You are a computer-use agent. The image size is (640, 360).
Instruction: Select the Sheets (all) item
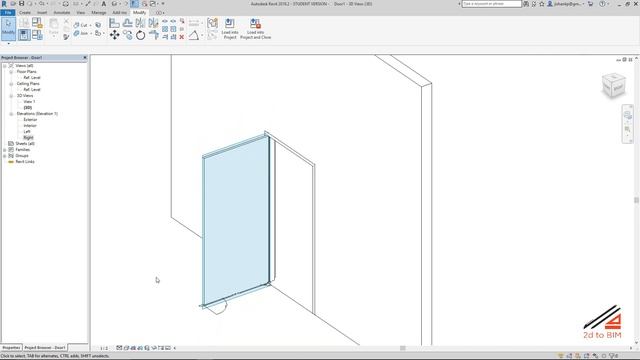[25, 144]
